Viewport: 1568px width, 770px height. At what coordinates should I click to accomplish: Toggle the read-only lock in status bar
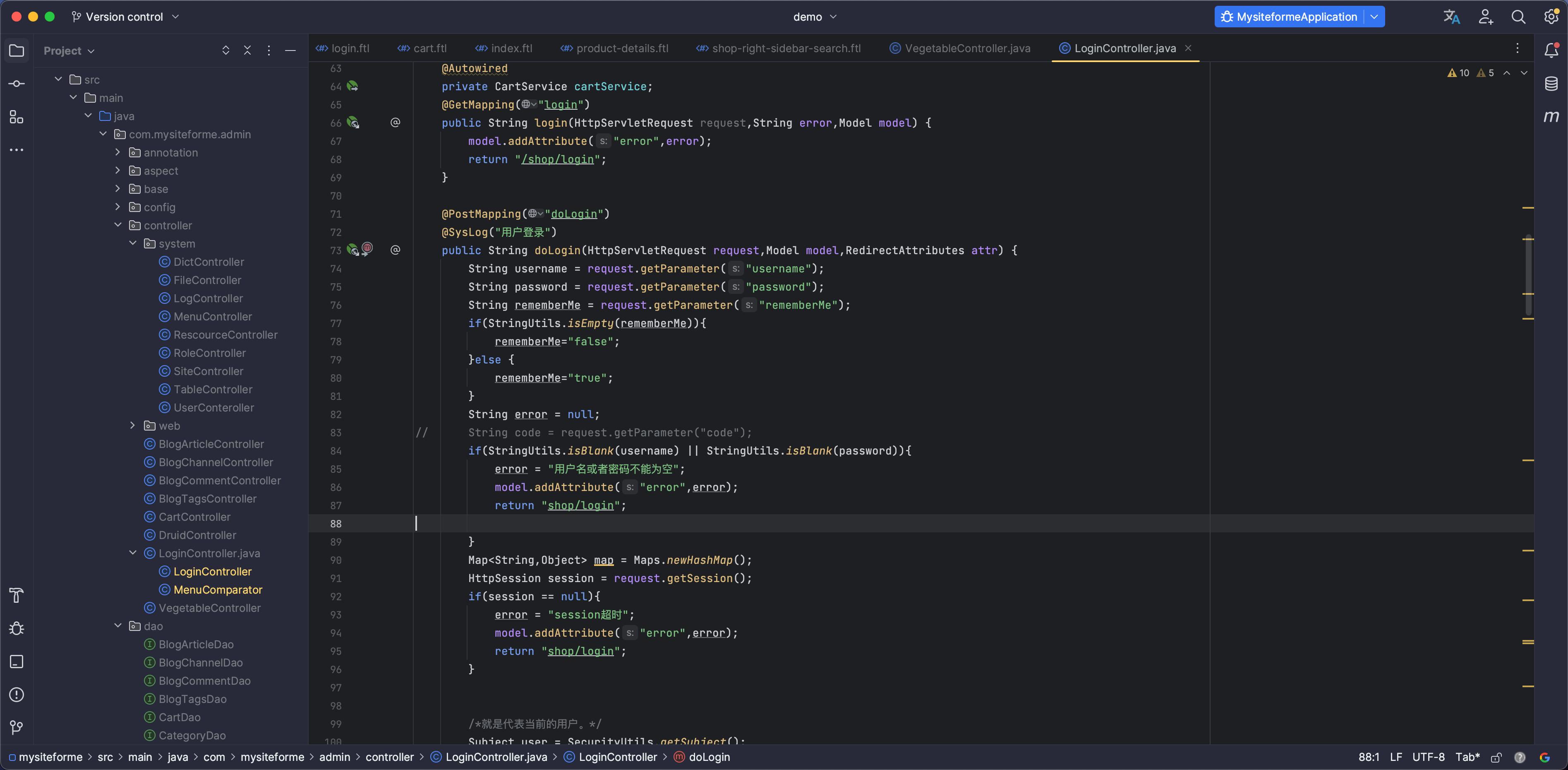click(1496, 757)
